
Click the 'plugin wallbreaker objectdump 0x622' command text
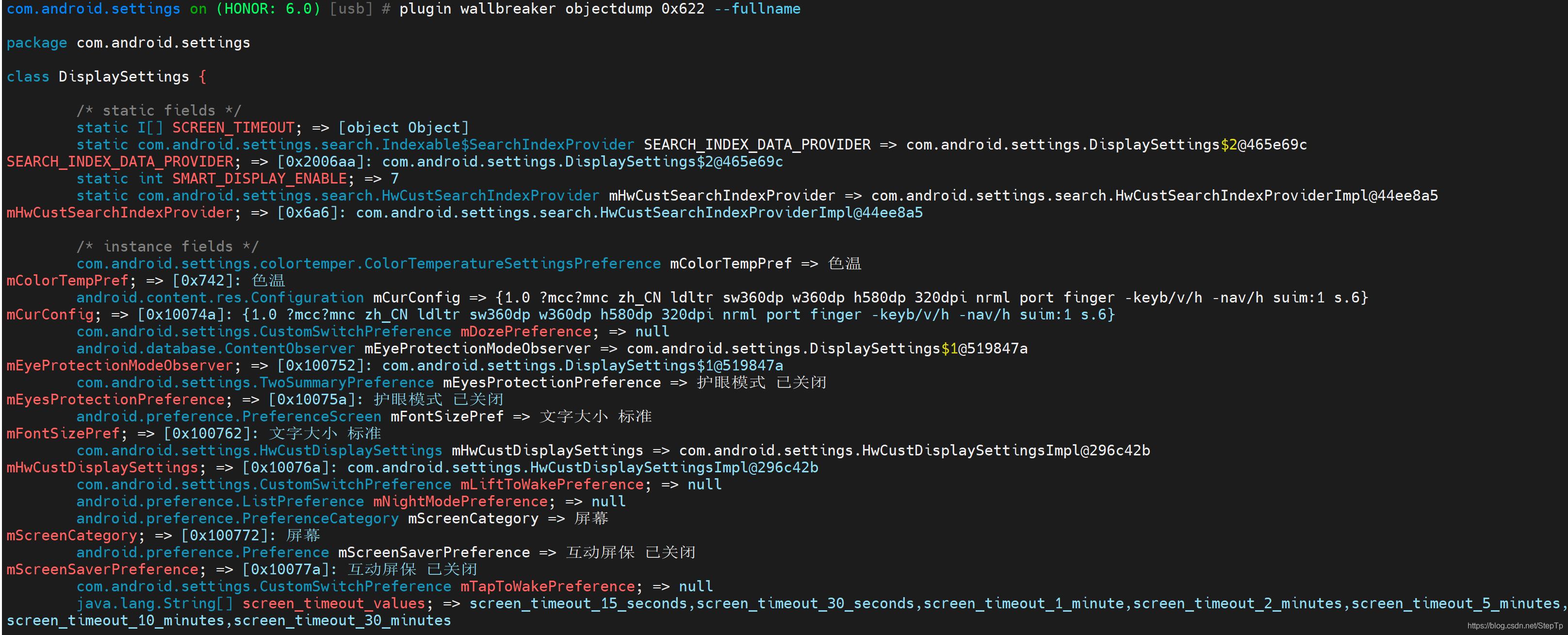click(x=552, y=9)
